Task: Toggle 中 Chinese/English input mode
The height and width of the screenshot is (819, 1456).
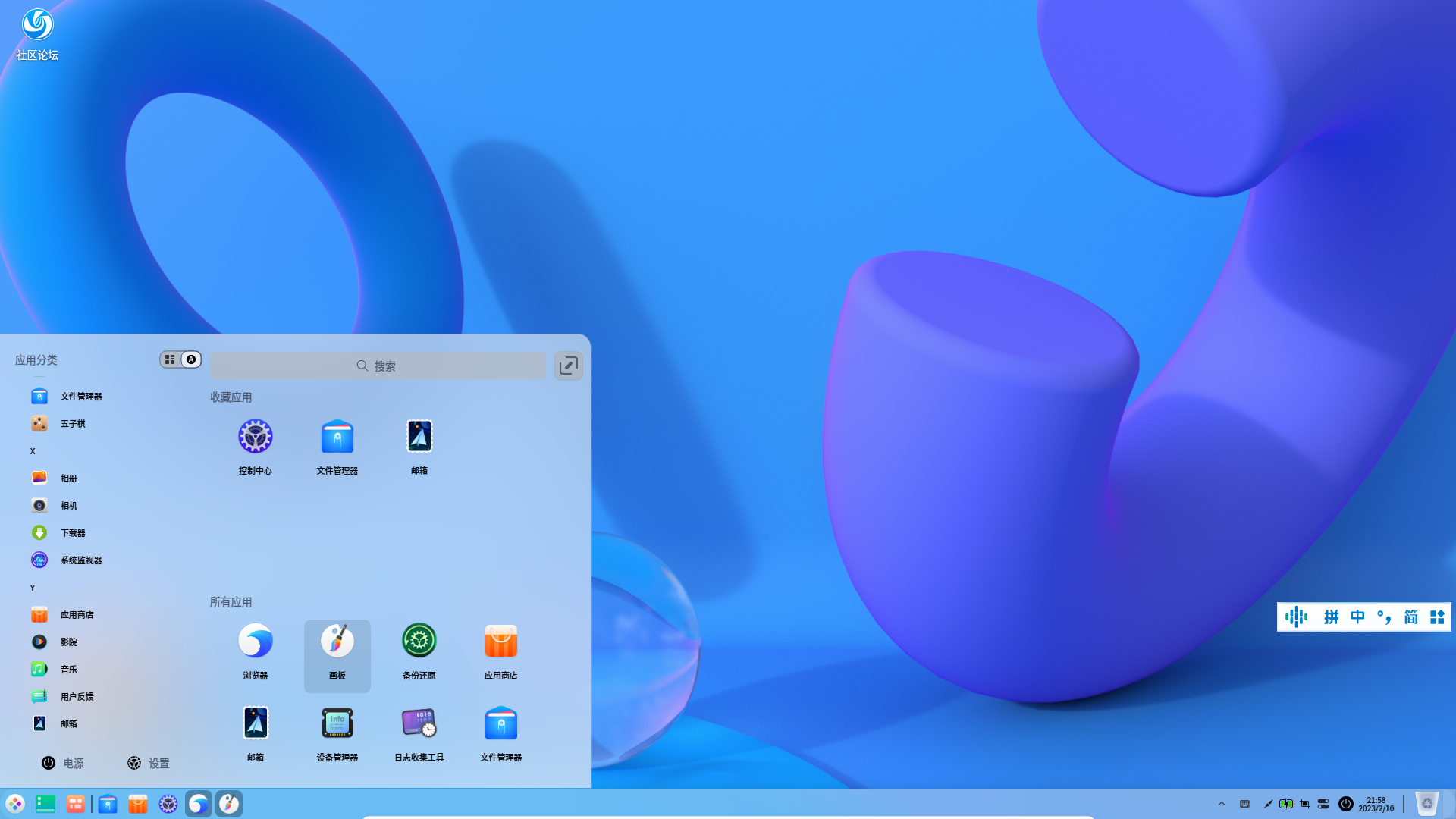Action: [1357, 617]
